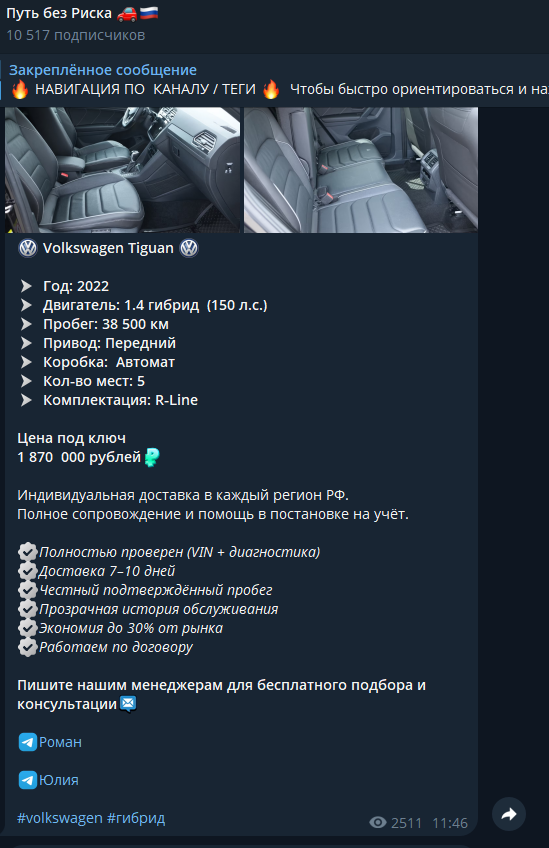Click the VW logo after Tiguan
This screenshot has width=549, height=848.
pyautogui.click(x=189, y=248)
